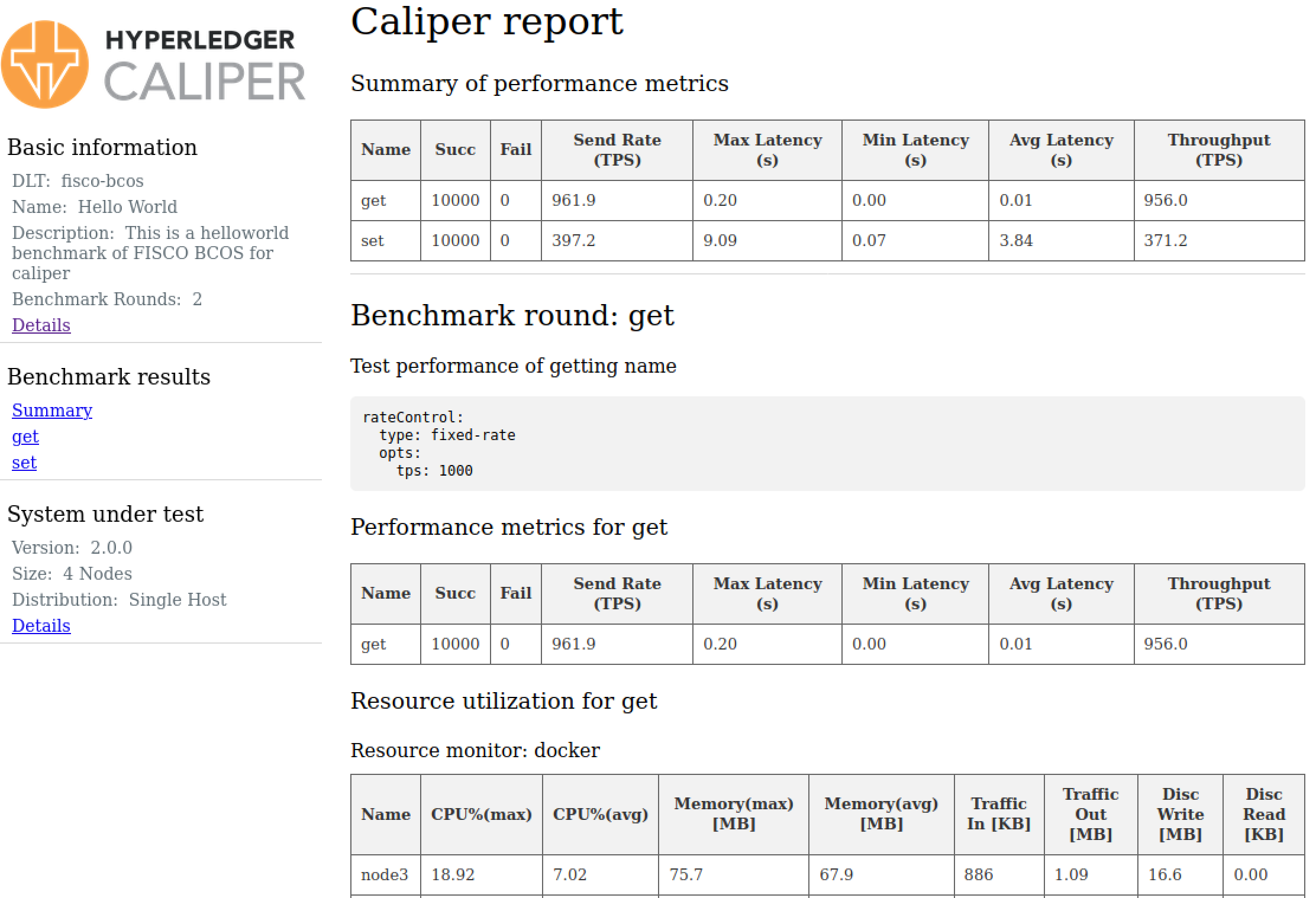Viewport: 1316px width, 898px height.
Task: Click the get row Throughput value in summary table
Action: [x=1165, y=201]
